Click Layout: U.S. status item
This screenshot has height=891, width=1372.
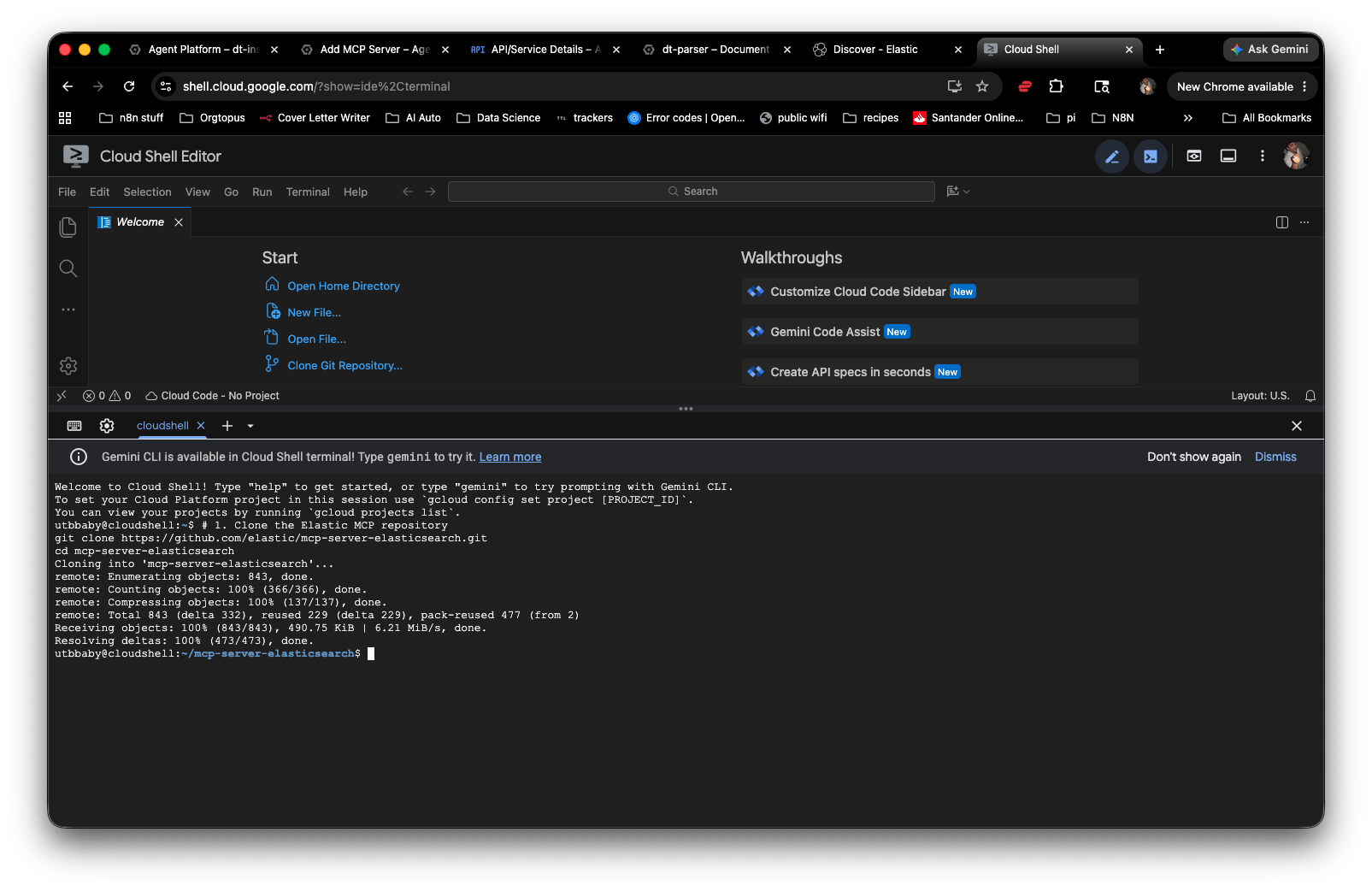coord(1260,396)
